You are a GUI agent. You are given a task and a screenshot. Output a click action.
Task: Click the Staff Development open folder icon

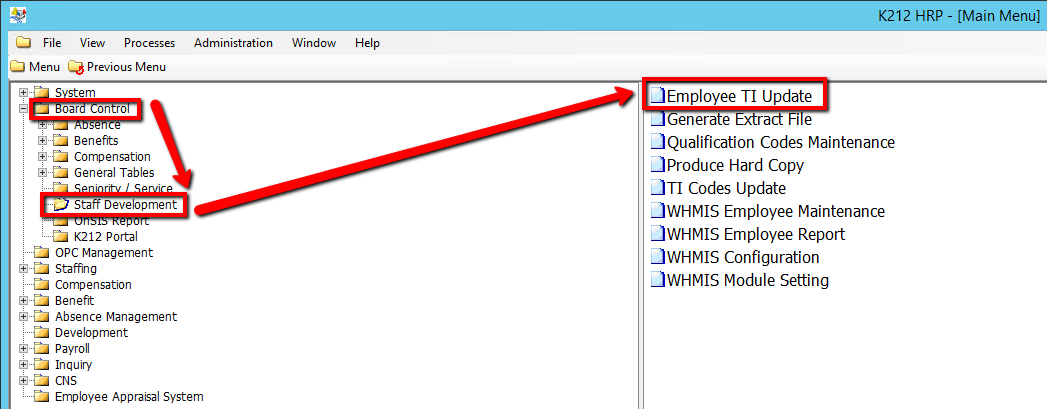(60, 205)
